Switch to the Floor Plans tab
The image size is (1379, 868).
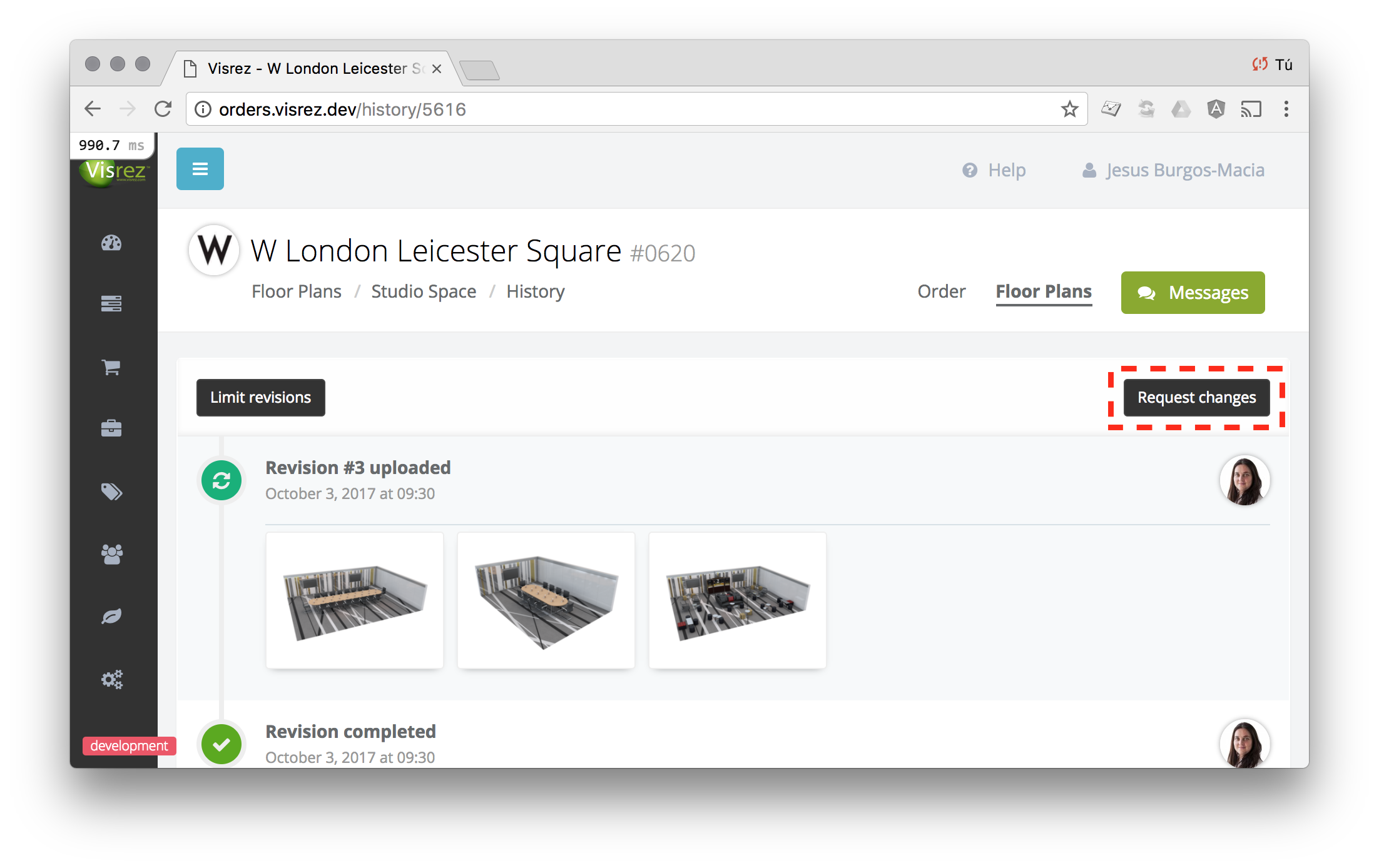[1044, 292]
